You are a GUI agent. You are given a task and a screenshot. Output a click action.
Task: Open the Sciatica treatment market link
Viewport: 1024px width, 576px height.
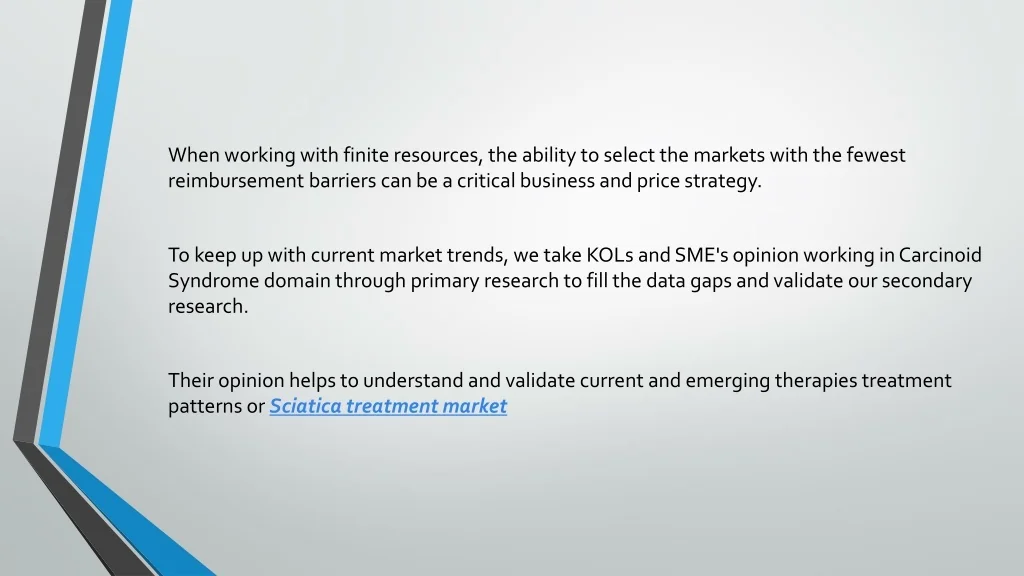(388, 406)
